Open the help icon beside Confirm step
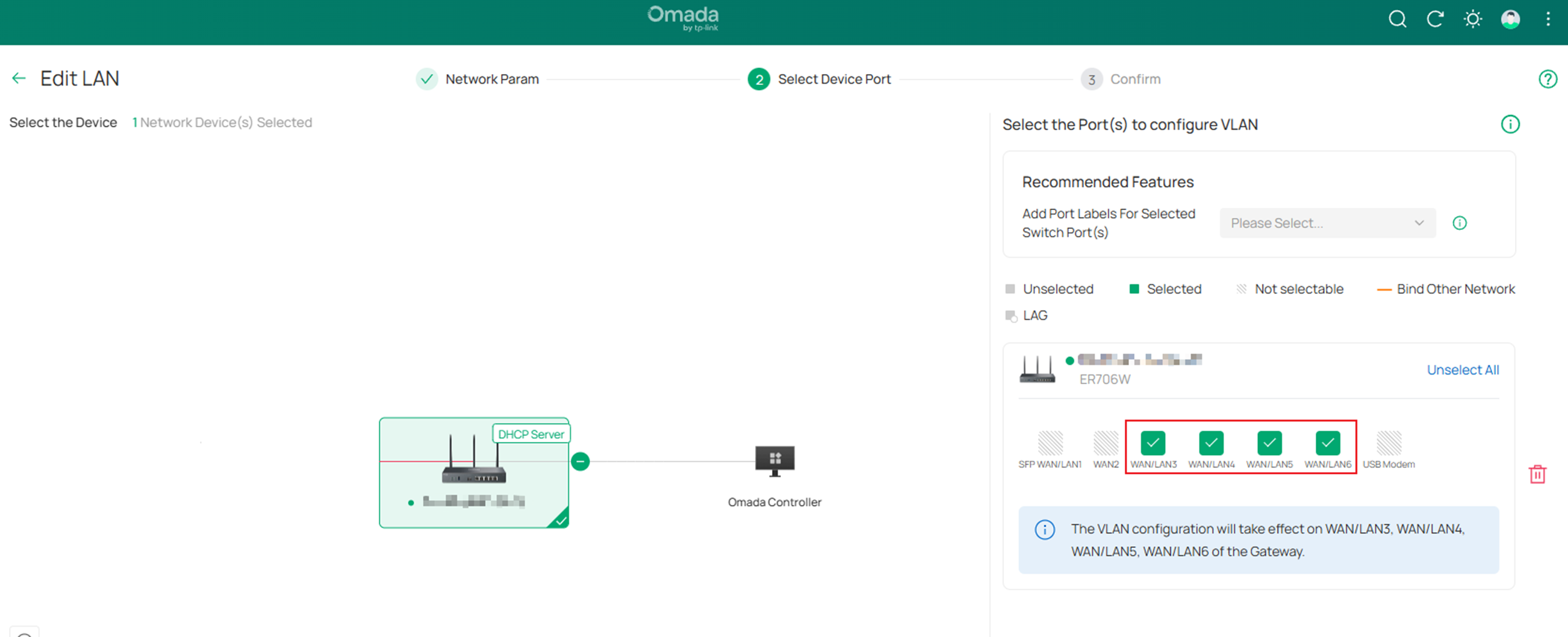The width and height of the screenshot is (1568, 637). tap(1548, 79)
